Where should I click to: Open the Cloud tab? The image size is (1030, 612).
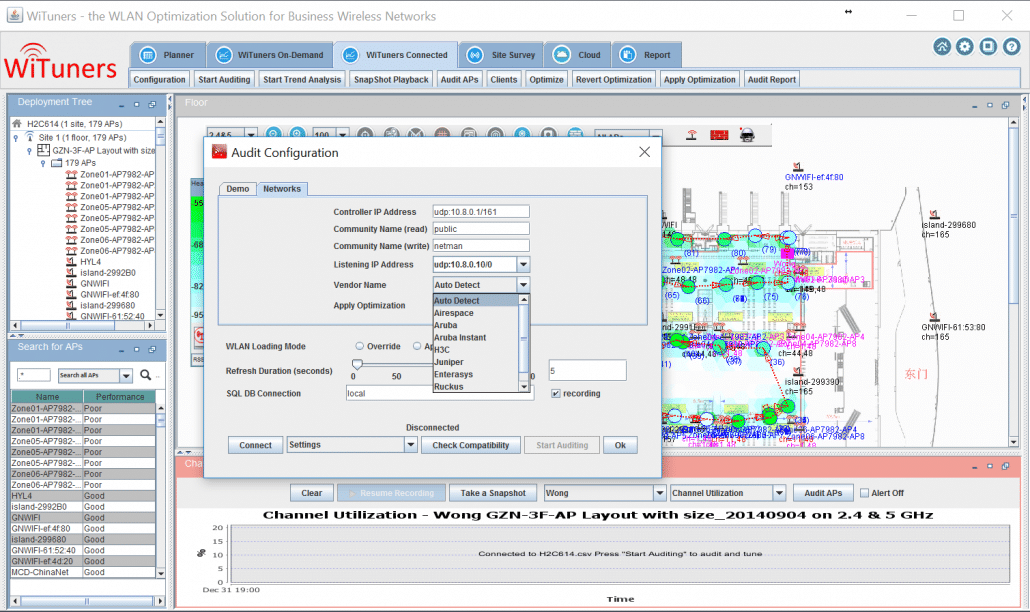[578, 55]
